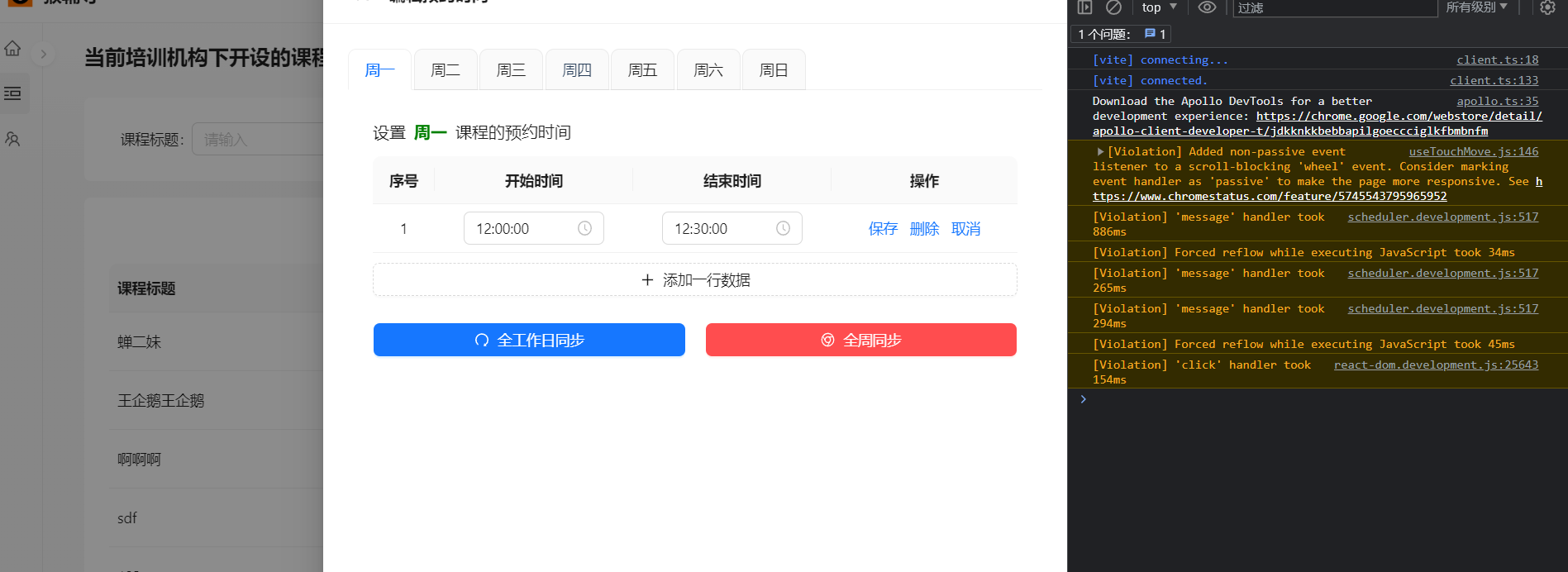Click the home icon in left sidebar
The image size is (1568, 572).
coord(12,48)
